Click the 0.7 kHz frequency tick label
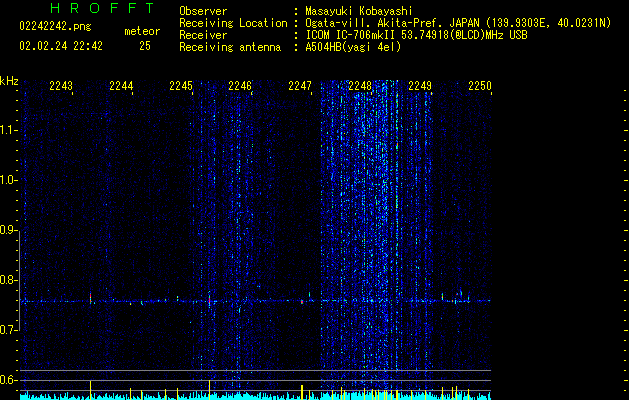This screenshot has height=400, width=629. [9, 330]
